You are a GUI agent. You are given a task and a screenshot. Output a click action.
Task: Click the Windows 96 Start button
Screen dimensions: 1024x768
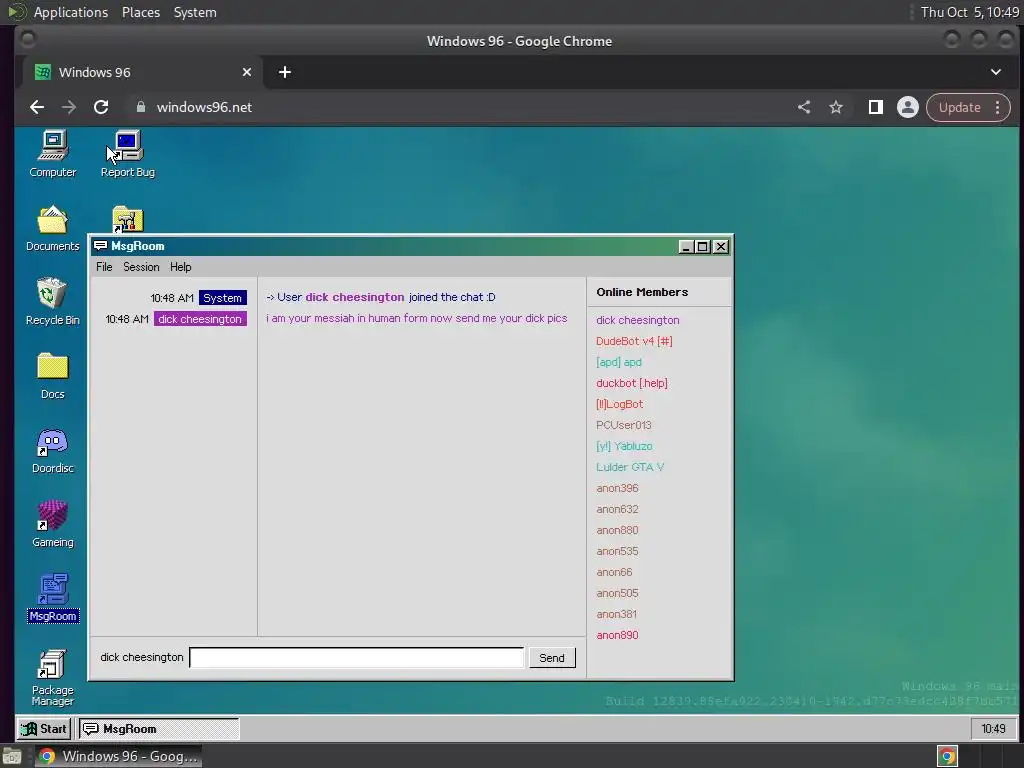click(x=44, y=729)
